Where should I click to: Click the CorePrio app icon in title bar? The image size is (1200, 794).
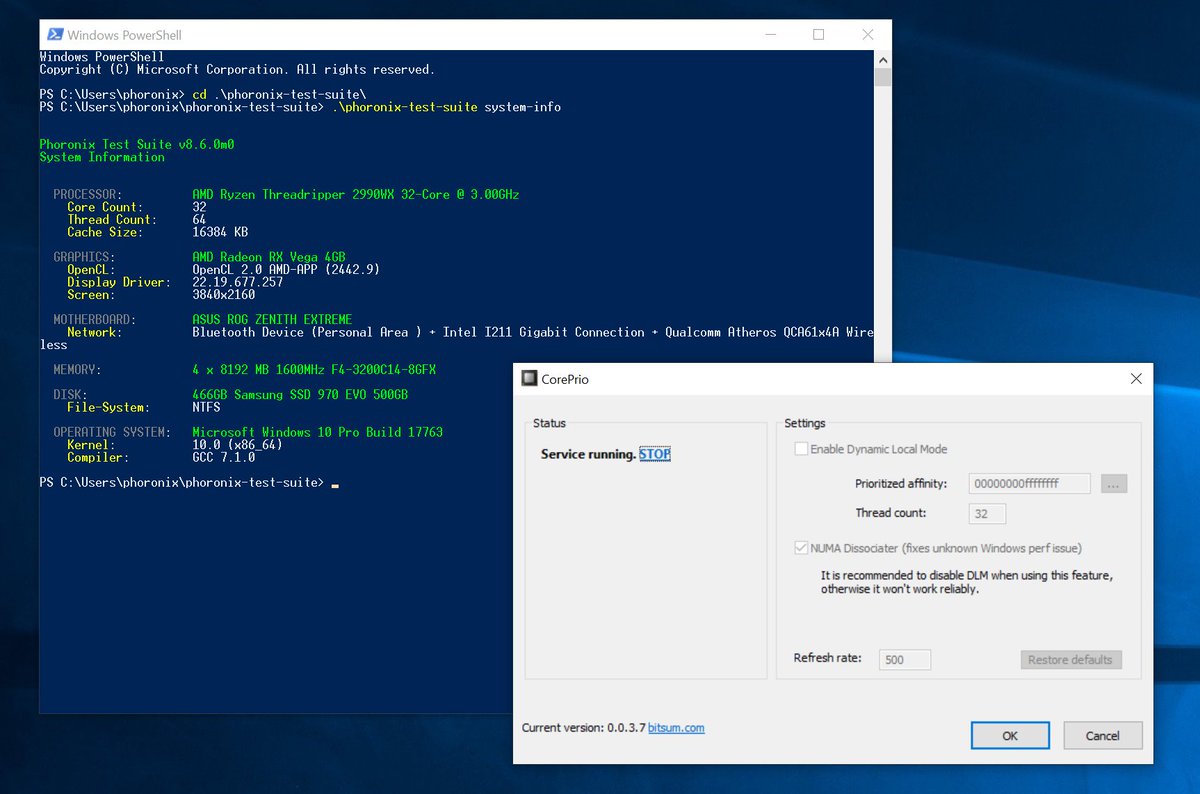click(x=530, y=379)
